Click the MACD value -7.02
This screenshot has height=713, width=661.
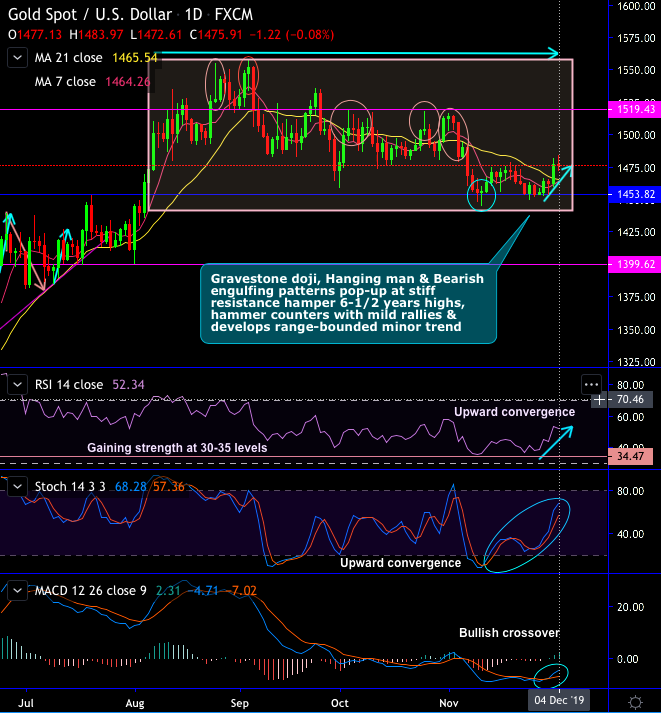click(x=242, y=591)
